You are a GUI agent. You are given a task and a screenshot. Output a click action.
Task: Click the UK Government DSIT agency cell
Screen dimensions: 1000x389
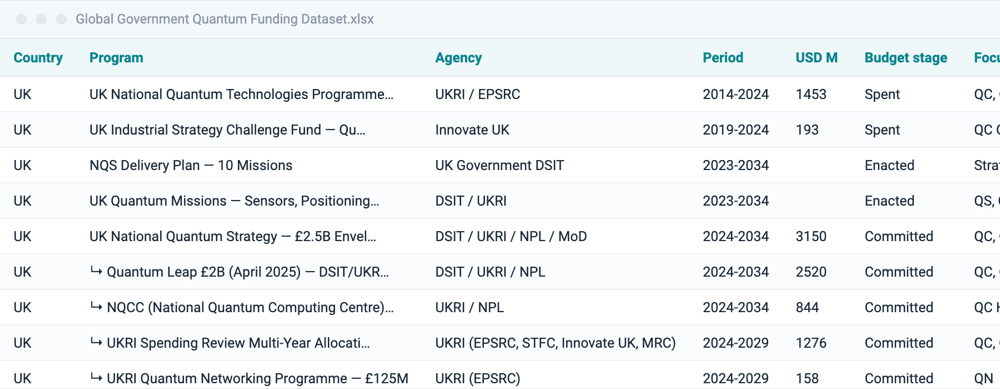click(x=500, y=166)
